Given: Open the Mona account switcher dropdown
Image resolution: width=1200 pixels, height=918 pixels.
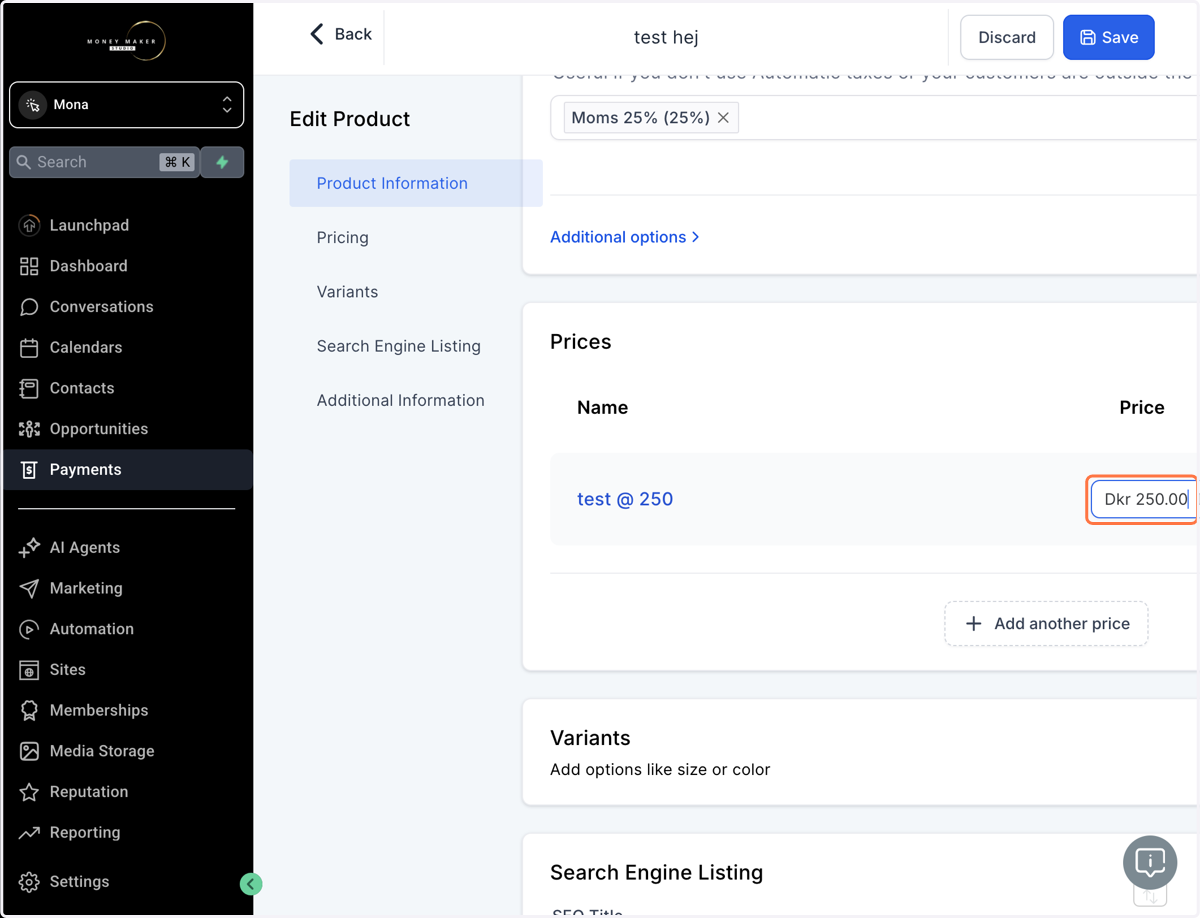Looking at the screenshot, I should pos(126,105).
